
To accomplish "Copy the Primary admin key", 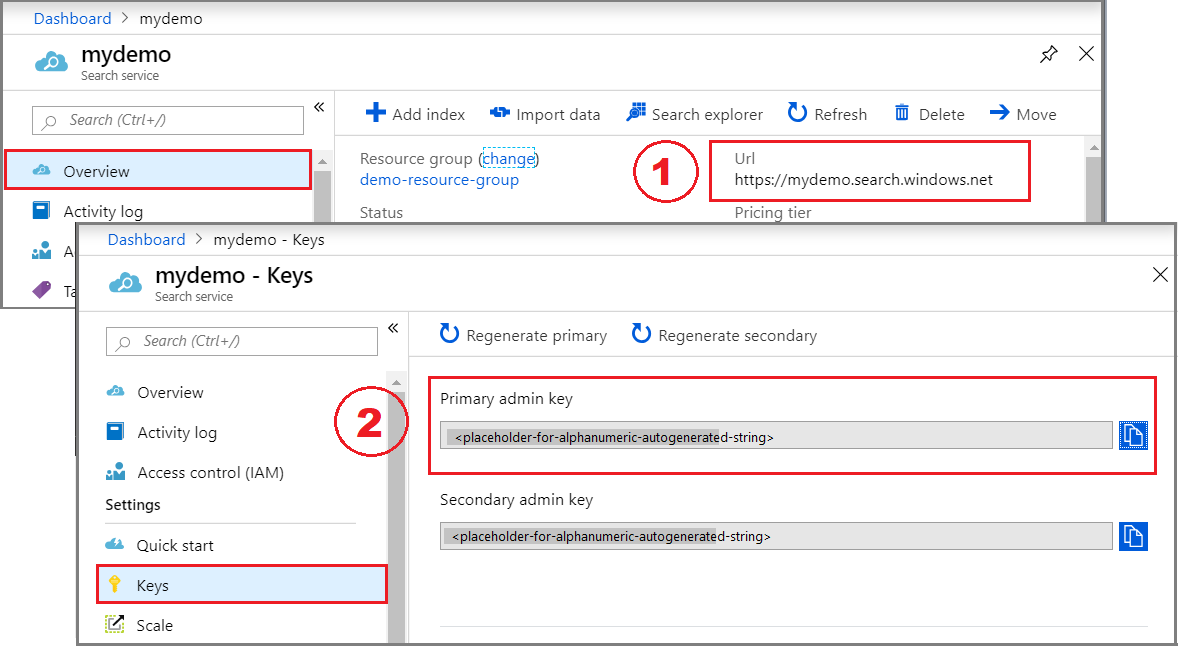I will point(1134,435).
